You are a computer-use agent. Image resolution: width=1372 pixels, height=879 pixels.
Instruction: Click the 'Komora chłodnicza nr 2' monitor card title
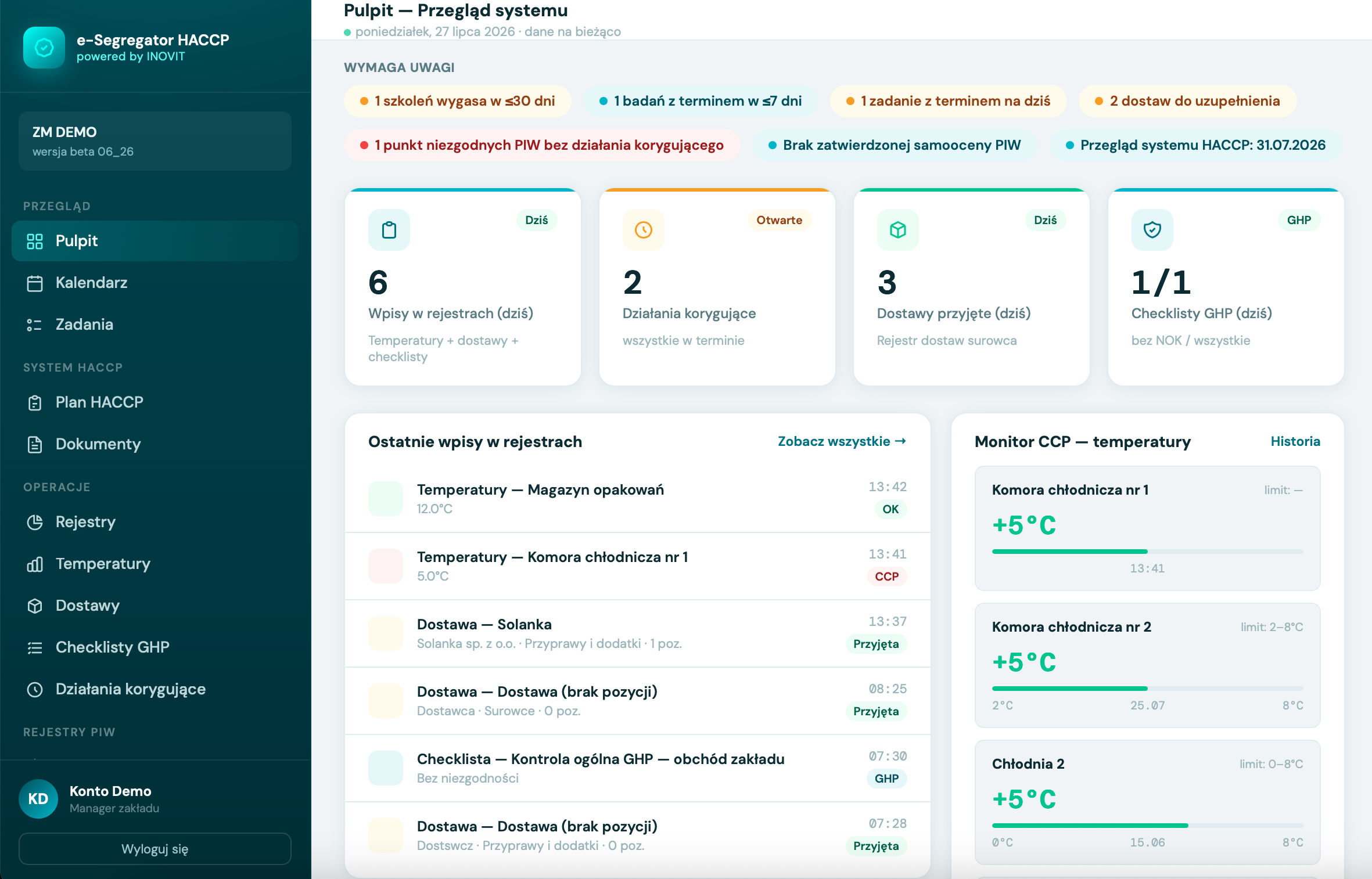(x=1072, y=627)
